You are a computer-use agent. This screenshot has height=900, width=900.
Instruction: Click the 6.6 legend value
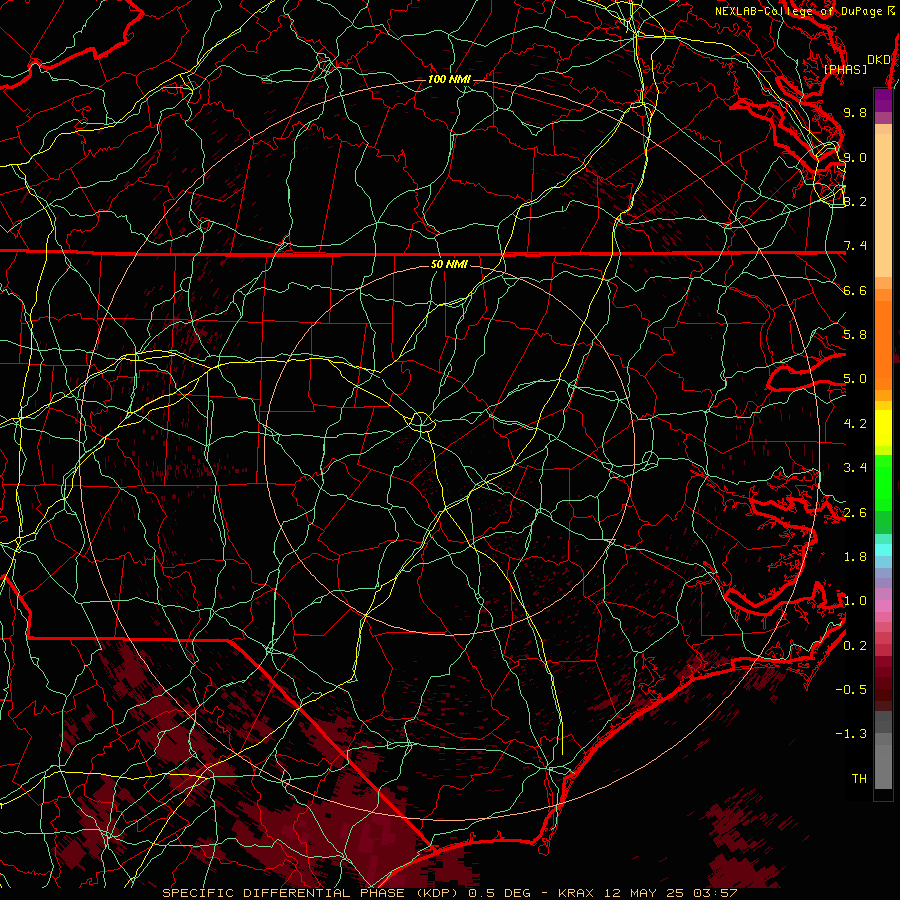tap(855, 290)
